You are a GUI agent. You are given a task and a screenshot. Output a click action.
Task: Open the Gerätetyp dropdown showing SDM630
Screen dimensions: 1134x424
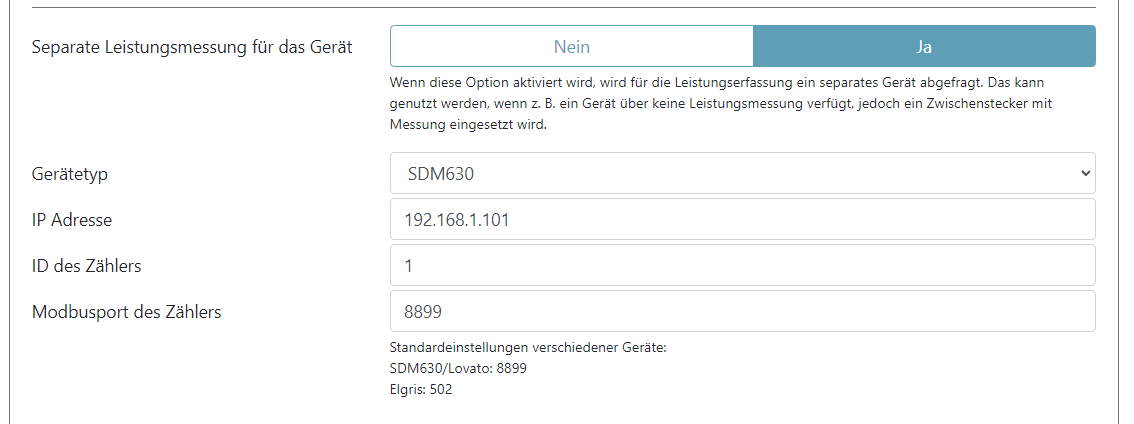(x=742, y=173)
